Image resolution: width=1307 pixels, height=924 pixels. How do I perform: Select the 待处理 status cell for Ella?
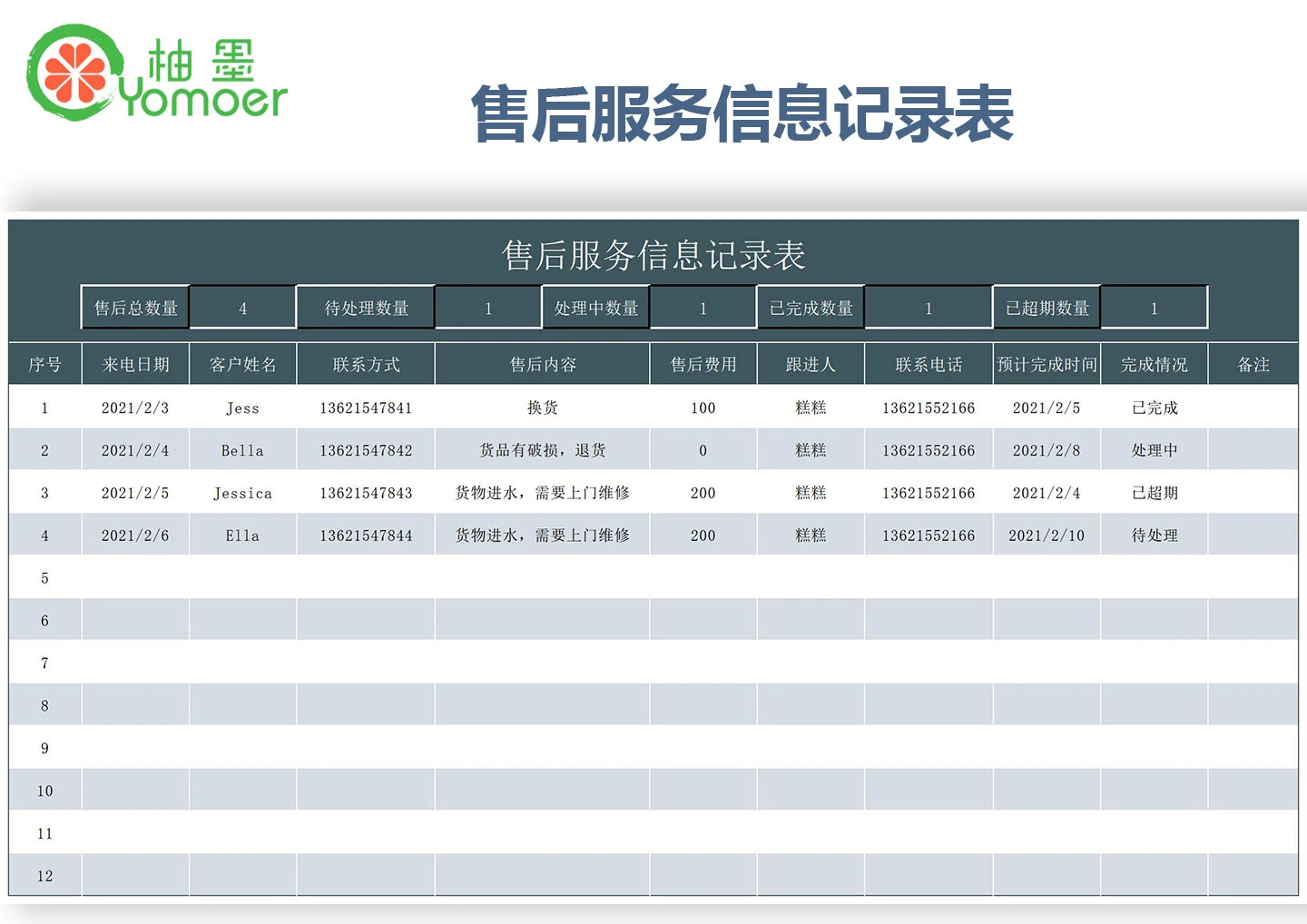(x=1154, y=536)
